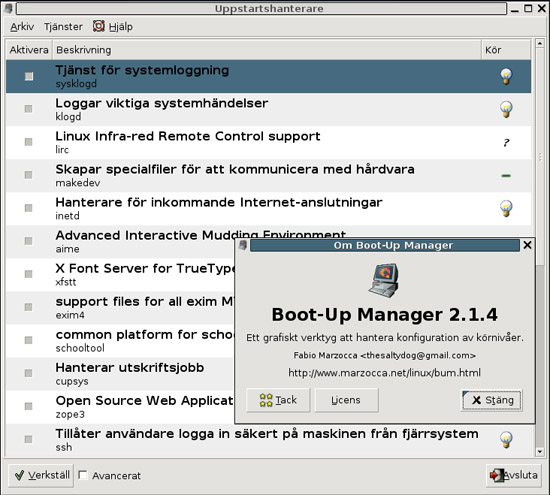Select the Open Source Web Application row
The width and height of the screenshot is (550, 495).
pyautogui.click(x=120, y=406)
